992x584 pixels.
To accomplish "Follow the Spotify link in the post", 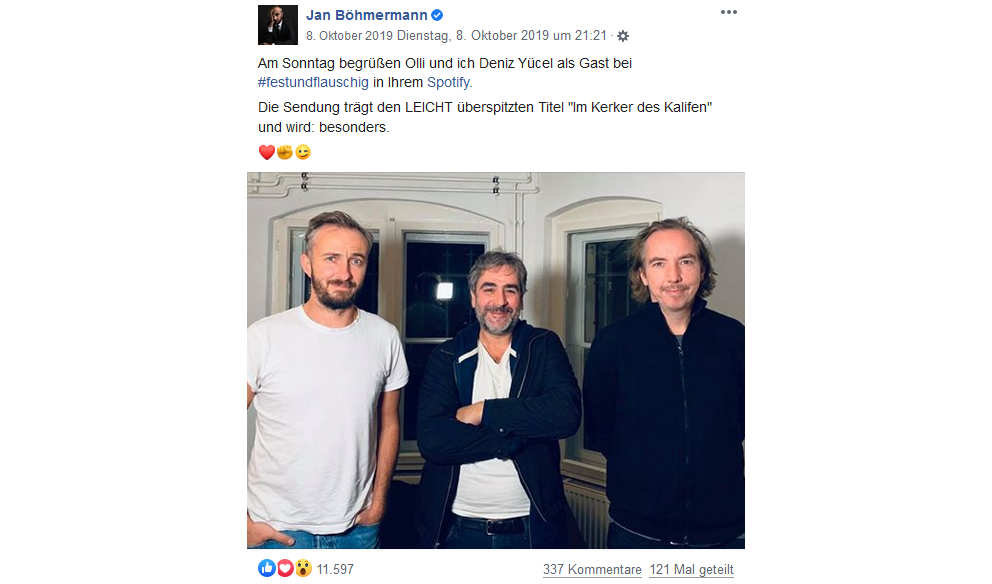I will click(448, 82).
